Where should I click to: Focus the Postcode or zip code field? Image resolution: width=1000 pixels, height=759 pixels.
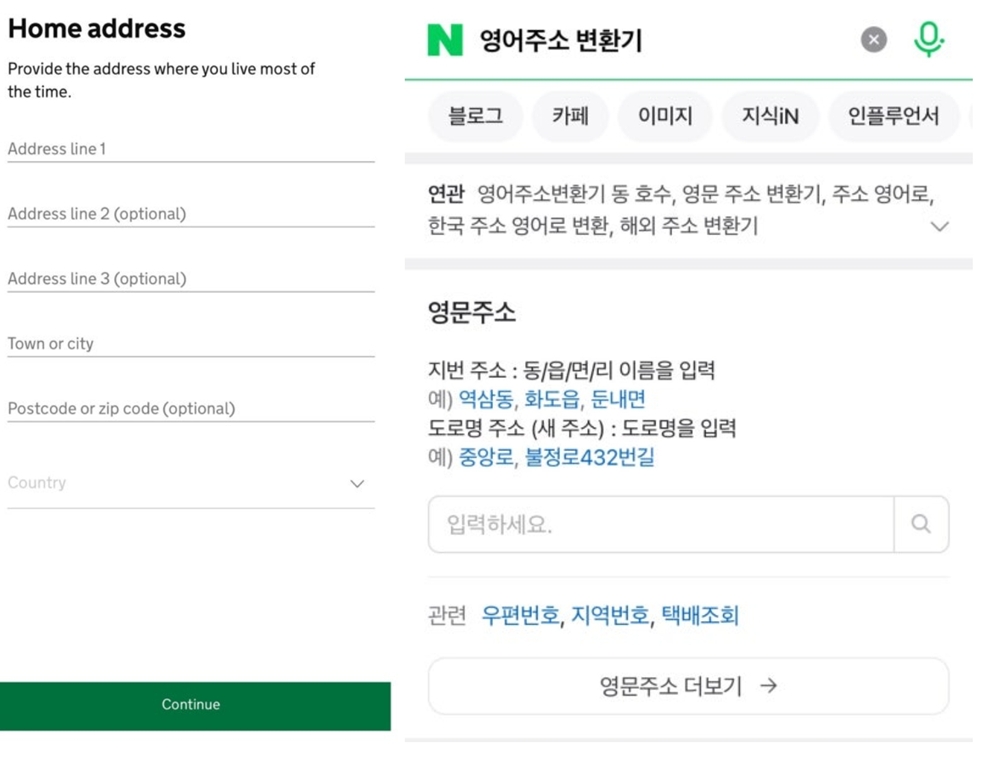coord(191,409)
